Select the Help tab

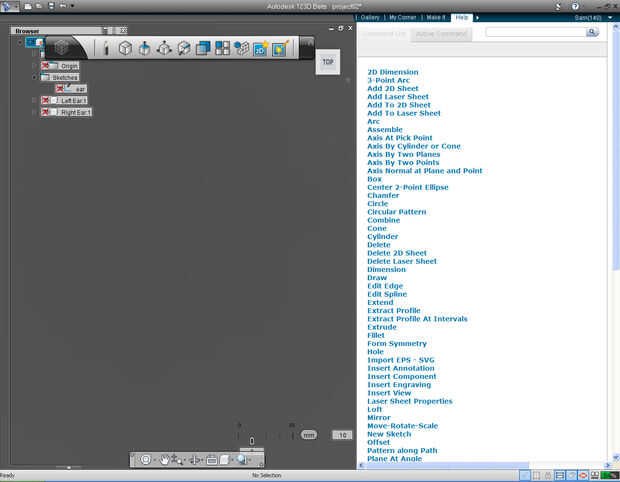point(461,17)
